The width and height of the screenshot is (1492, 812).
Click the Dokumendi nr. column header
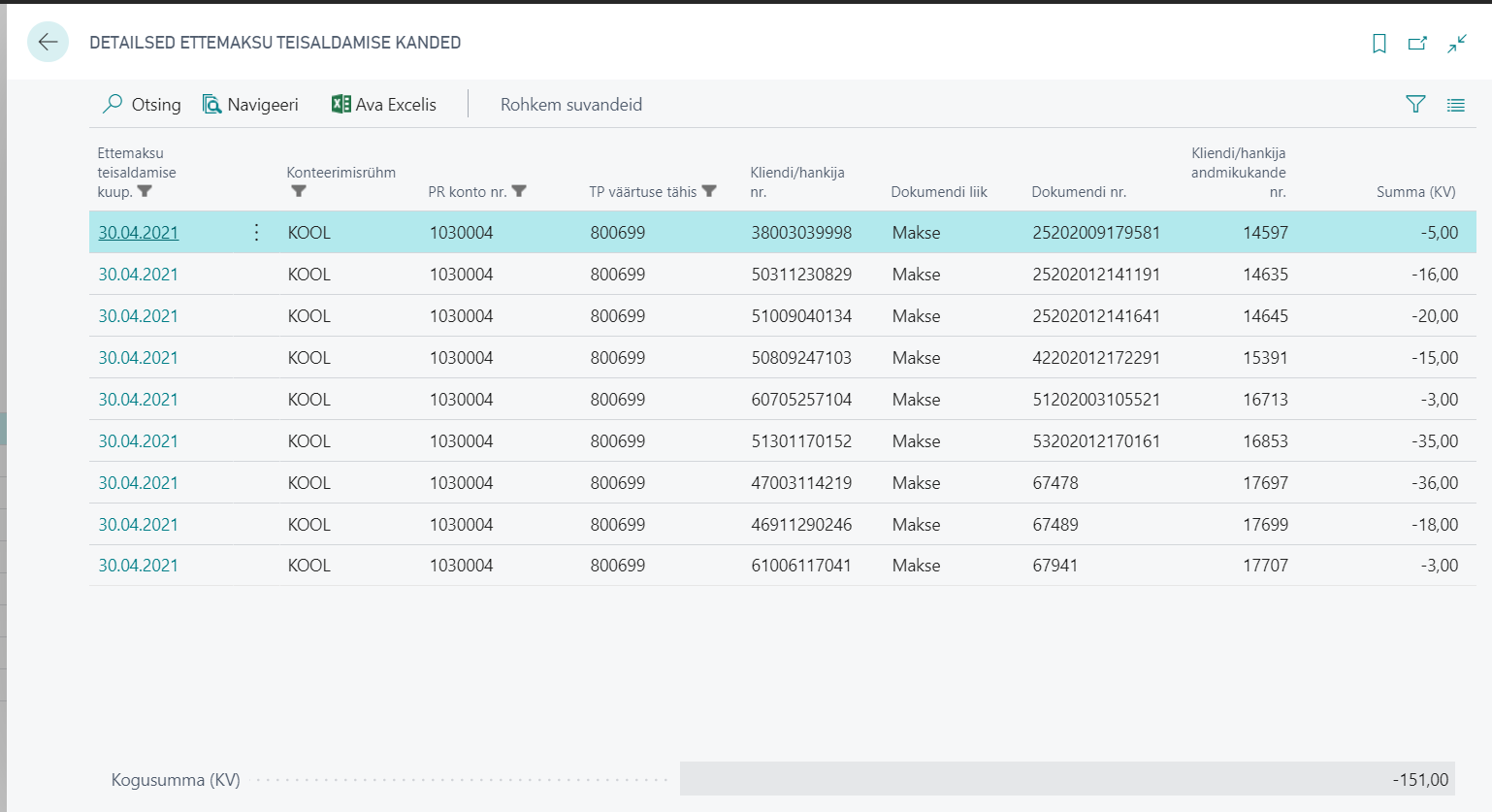(x=1079, y=192)
